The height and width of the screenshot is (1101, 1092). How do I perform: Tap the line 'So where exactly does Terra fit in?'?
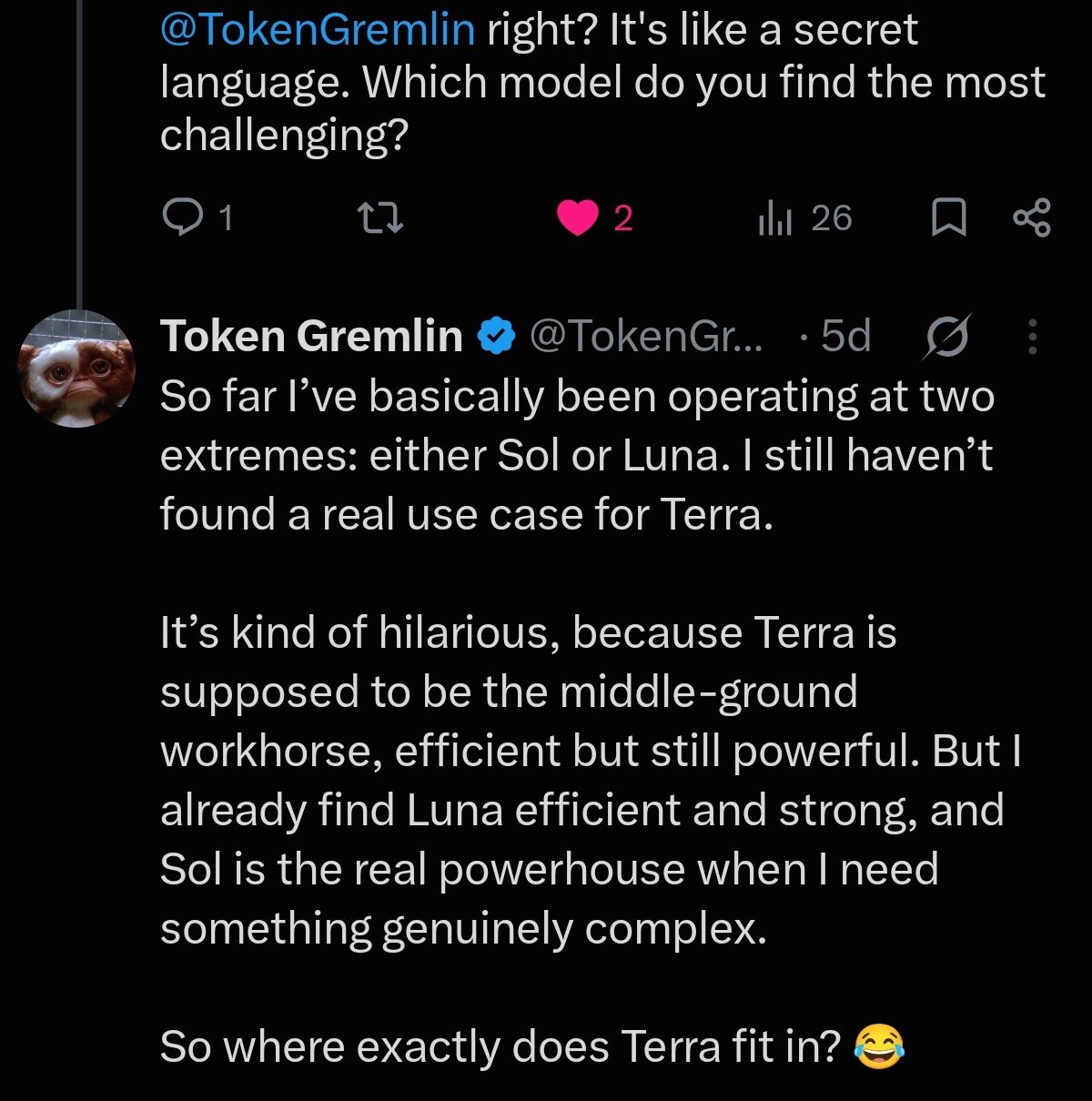coord(501,1046)
